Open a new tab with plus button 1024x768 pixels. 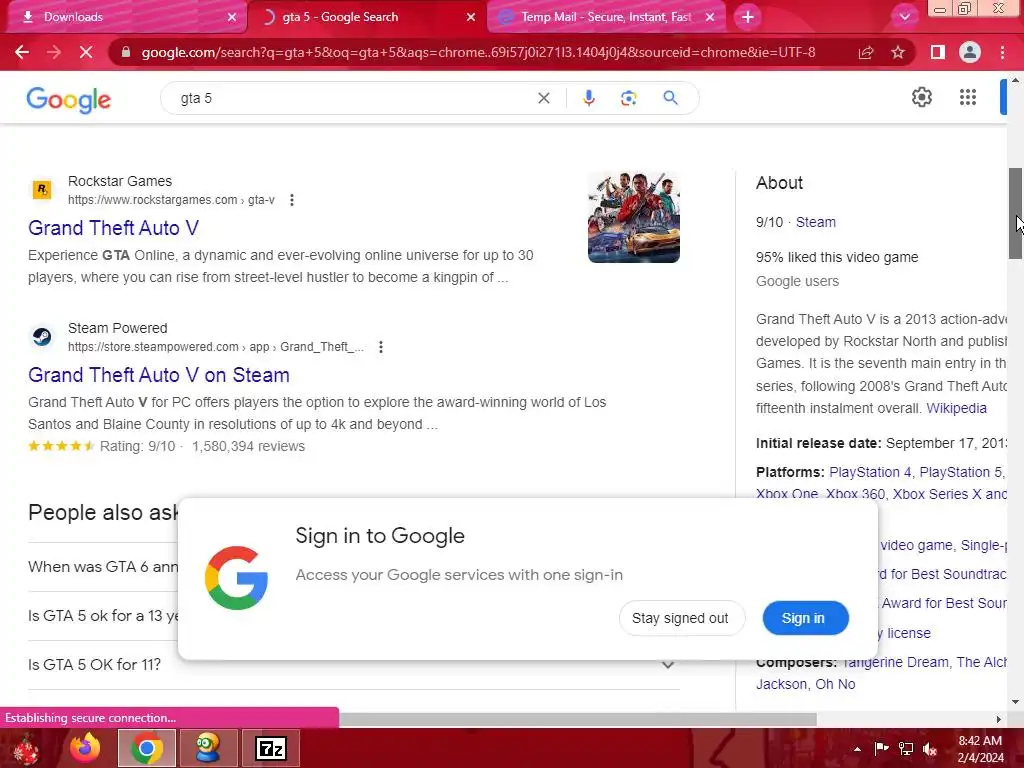pos(748,17)
